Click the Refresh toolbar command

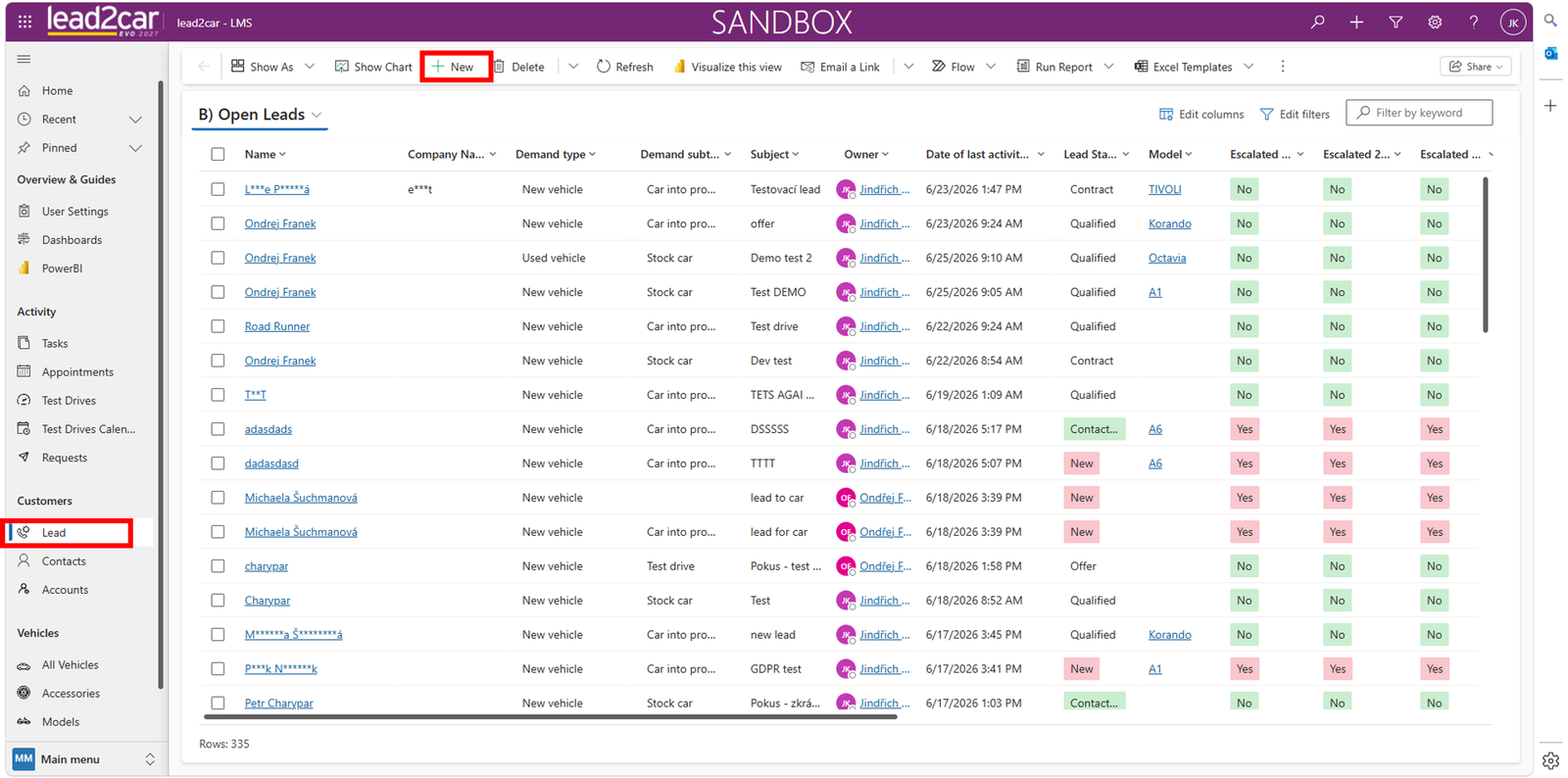[624, 67]
